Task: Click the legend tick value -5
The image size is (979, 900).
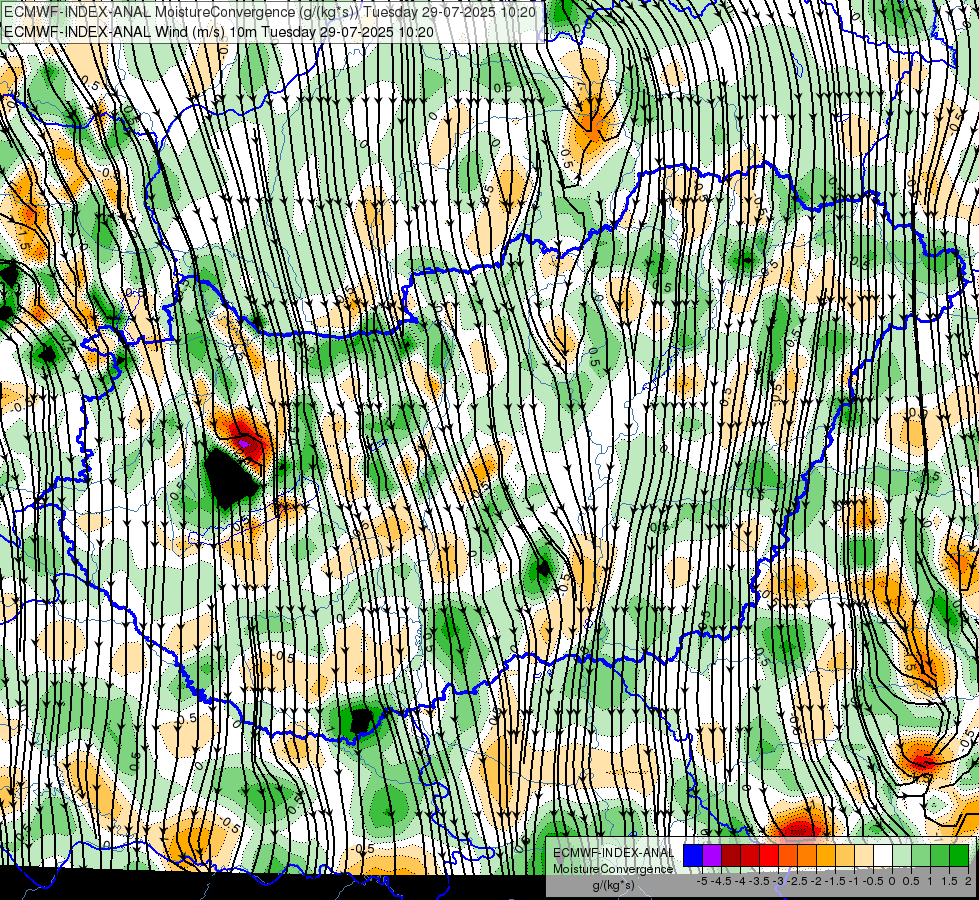Action: [702, 881]
